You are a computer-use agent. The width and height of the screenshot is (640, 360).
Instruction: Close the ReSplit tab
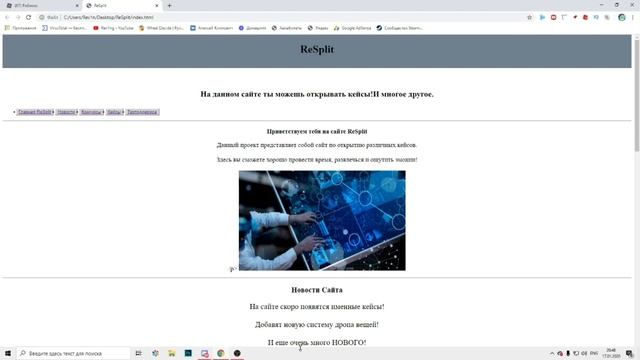click(157, 6)
